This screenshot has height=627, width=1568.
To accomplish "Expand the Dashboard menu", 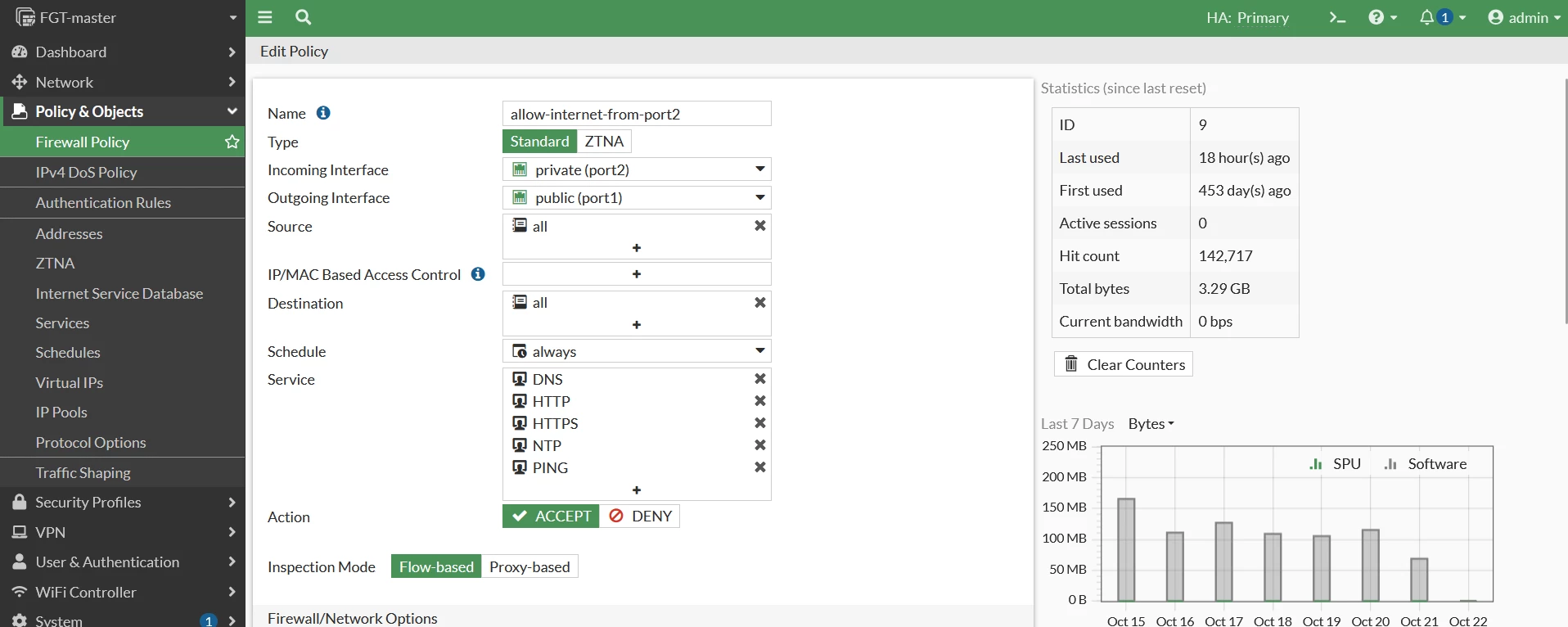I will tap(123, 52).
